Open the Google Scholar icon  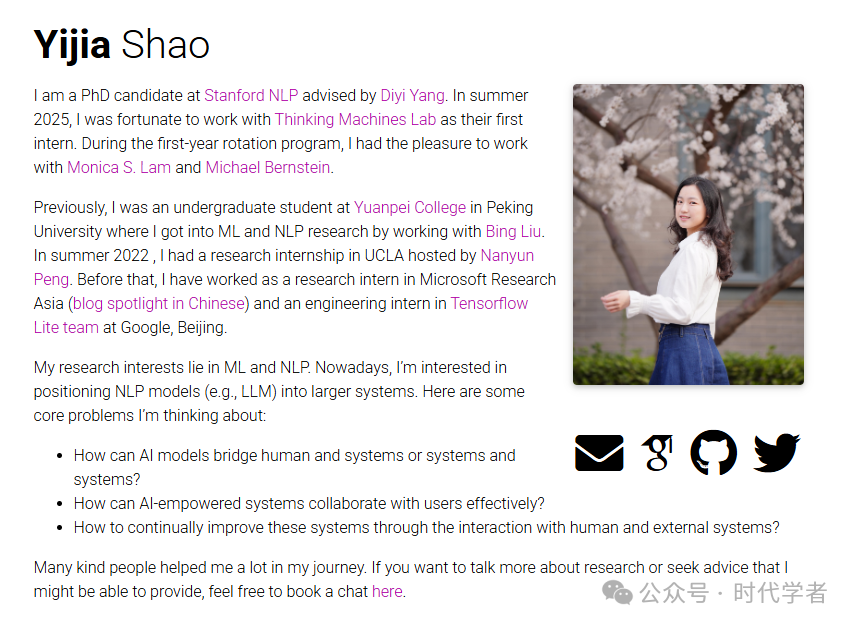(657, 453)
